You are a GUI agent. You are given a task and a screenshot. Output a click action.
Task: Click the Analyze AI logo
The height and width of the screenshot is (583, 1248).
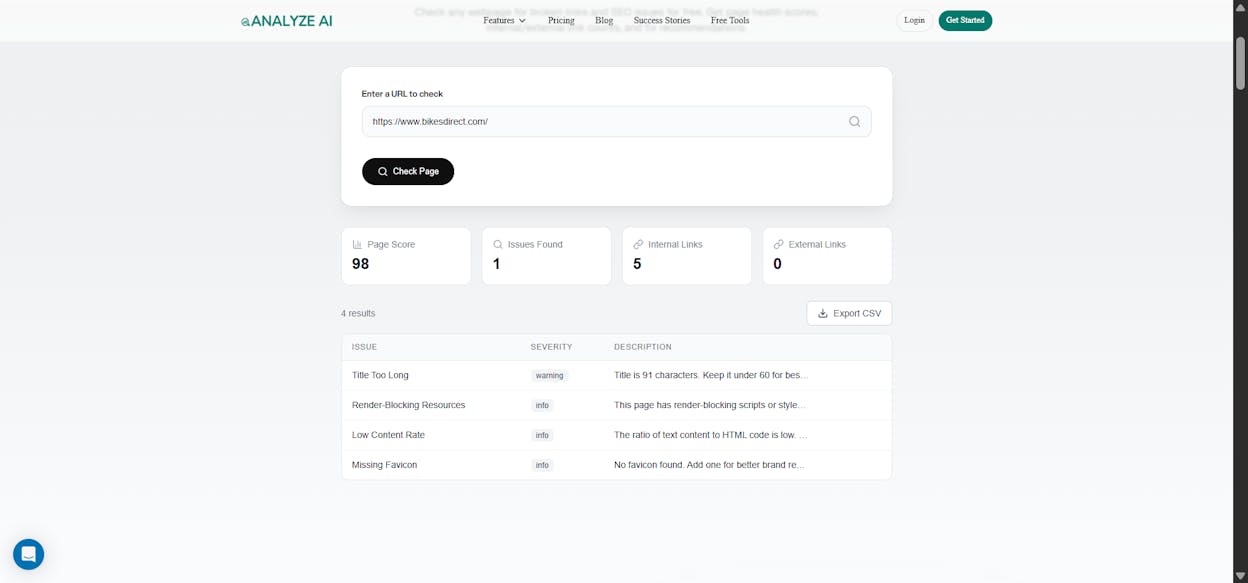click(287, 21)
